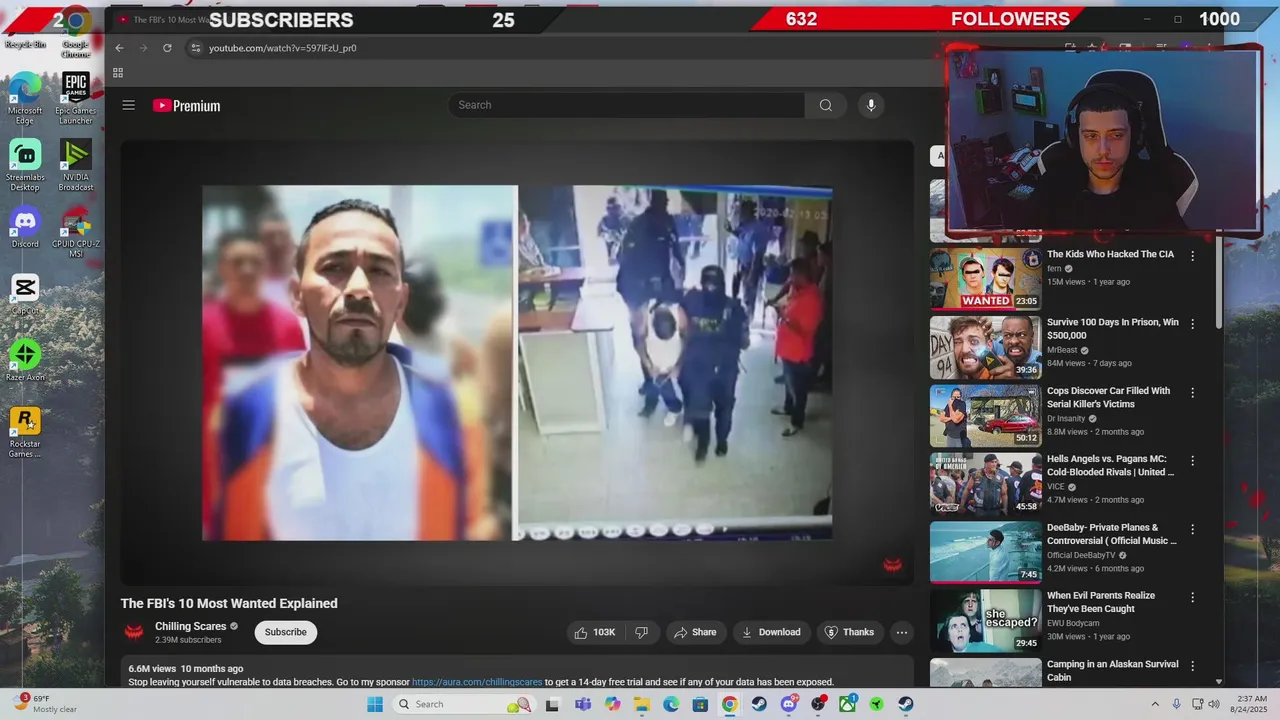
Task: Open options for 'Survive 100 Days In Prison'
Action: point(1192,324)
